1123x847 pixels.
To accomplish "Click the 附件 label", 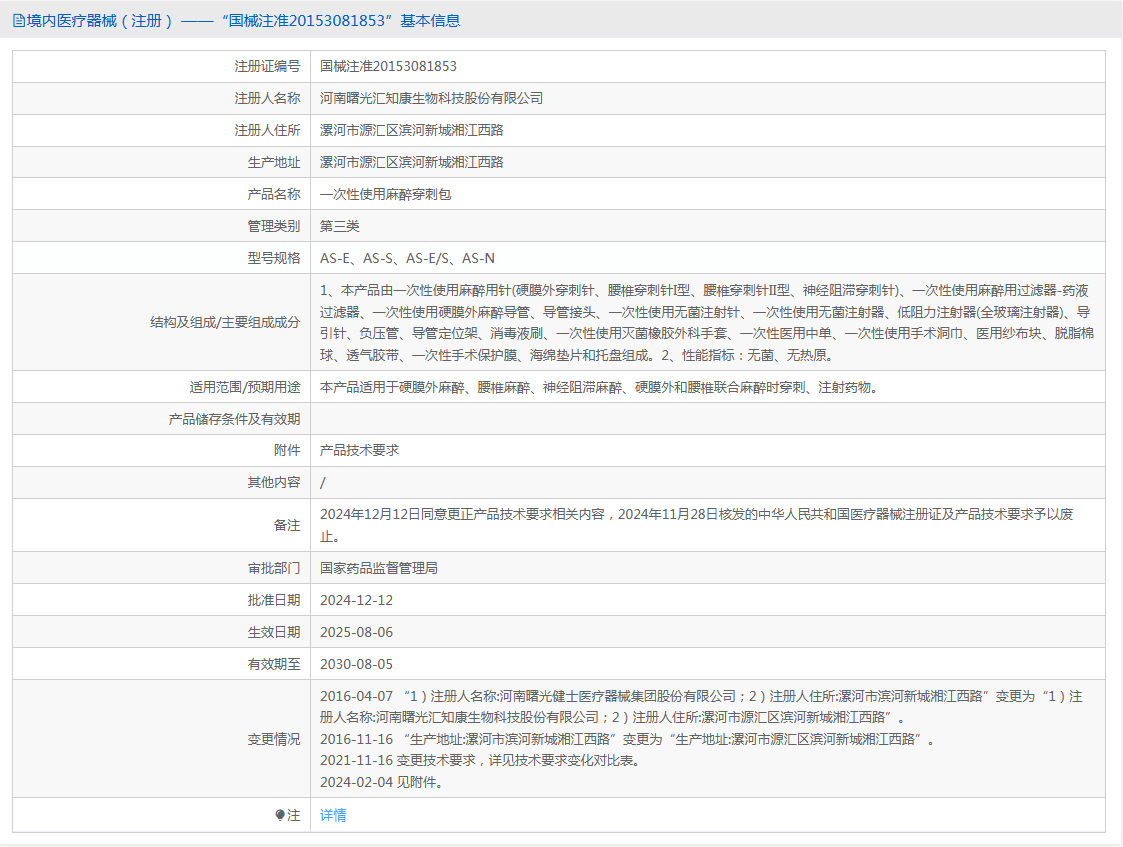I will coord(287,450).
